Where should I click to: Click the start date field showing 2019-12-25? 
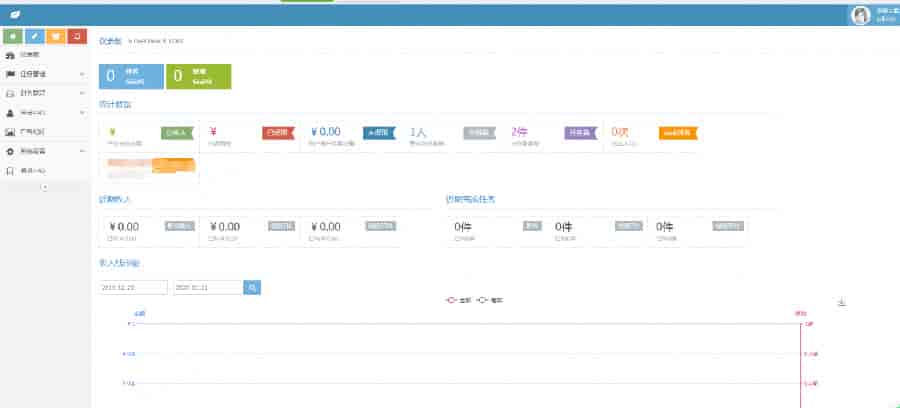[133, 287]
